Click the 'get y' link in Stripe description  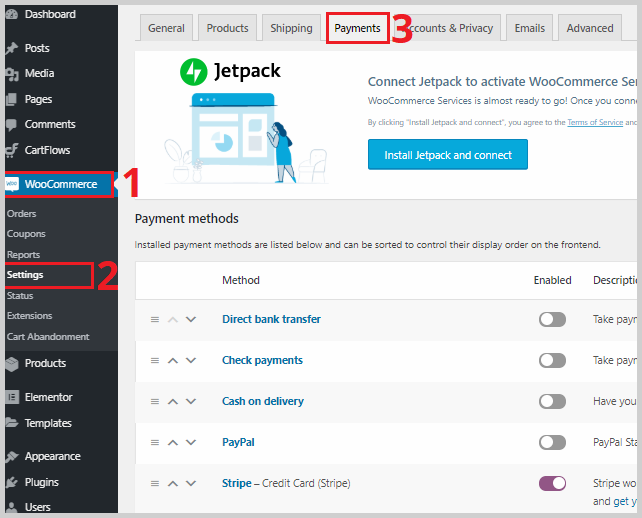[625, 501]
